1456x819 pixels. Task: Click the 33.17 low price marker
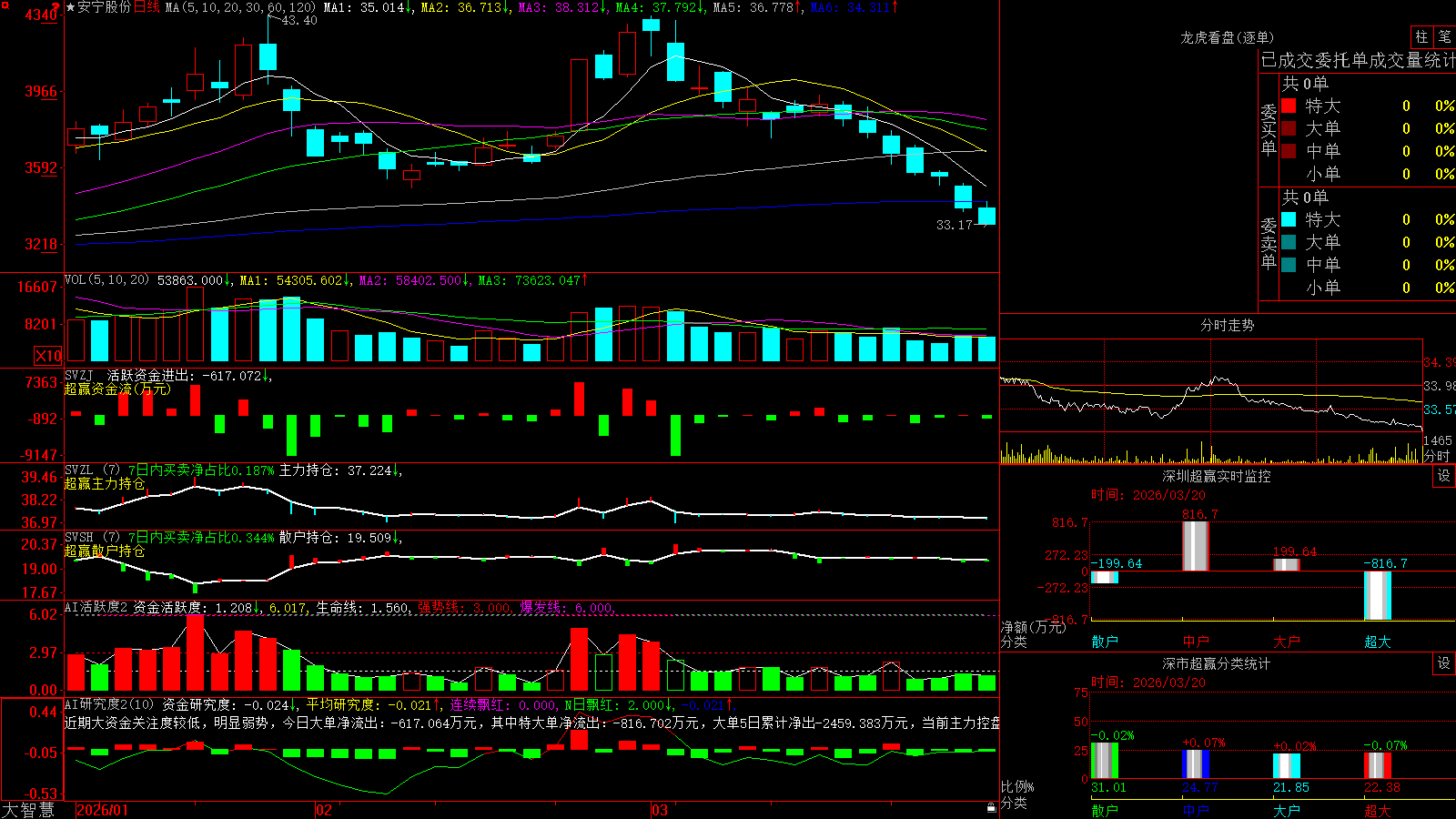tap(955, 225)
